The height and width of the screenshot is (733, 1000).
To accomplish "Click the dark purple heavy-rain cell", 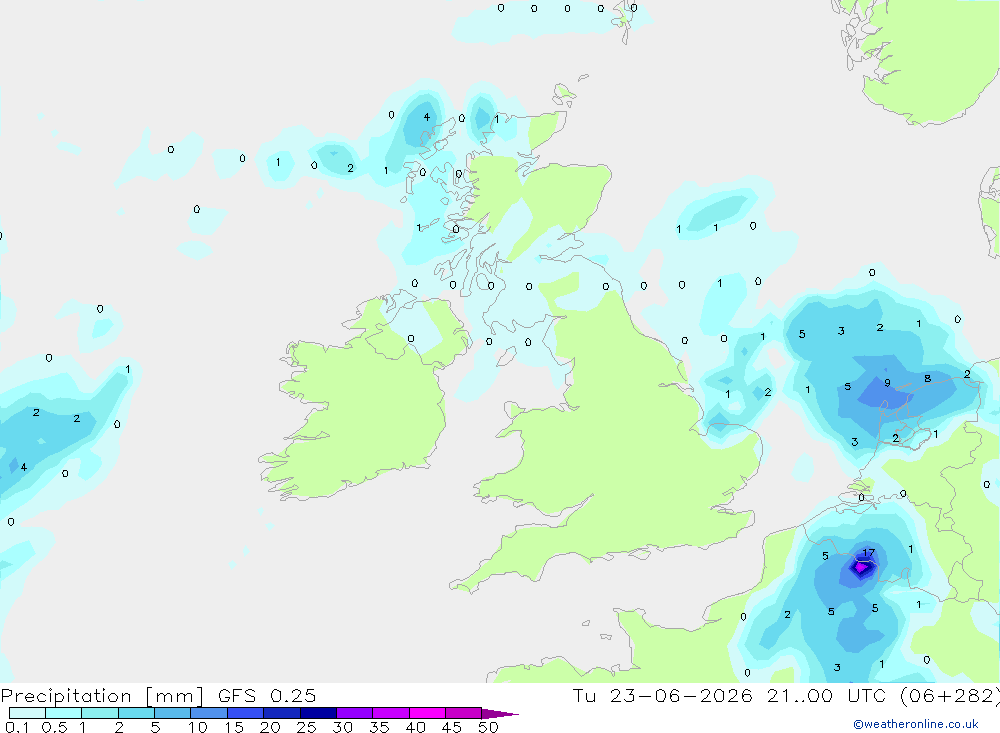I will click(862, 566).
